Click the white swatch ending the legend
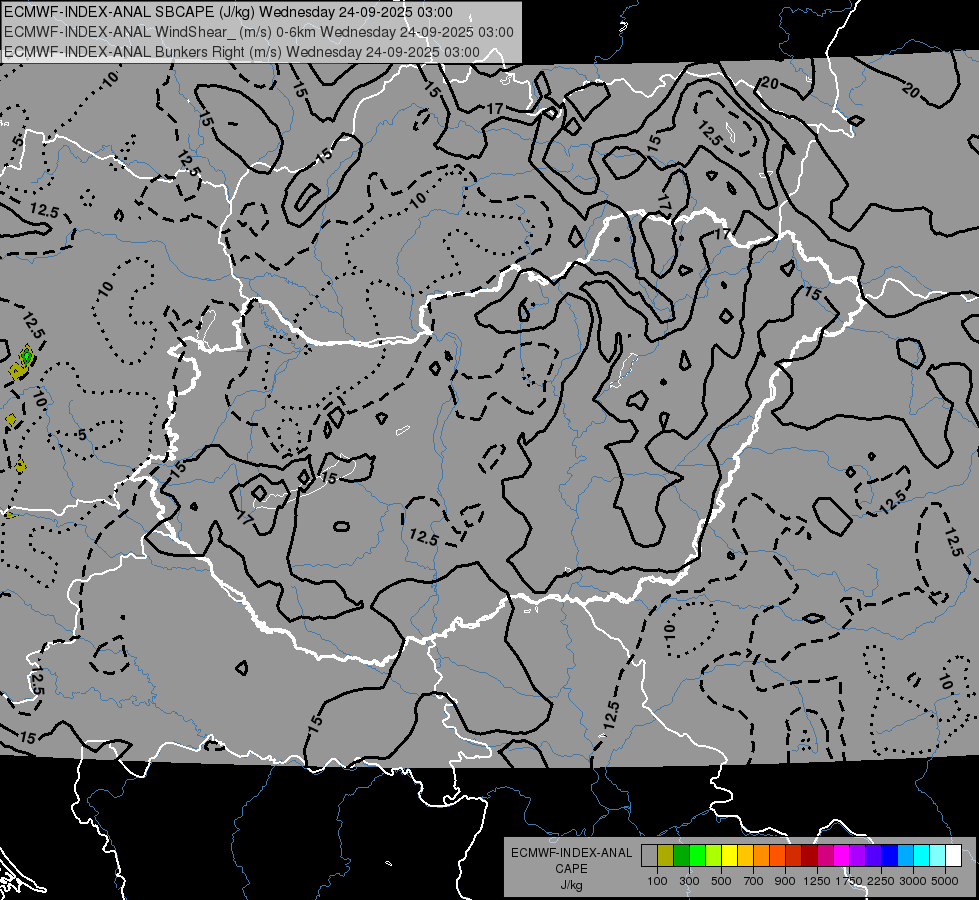 [953, 855]
